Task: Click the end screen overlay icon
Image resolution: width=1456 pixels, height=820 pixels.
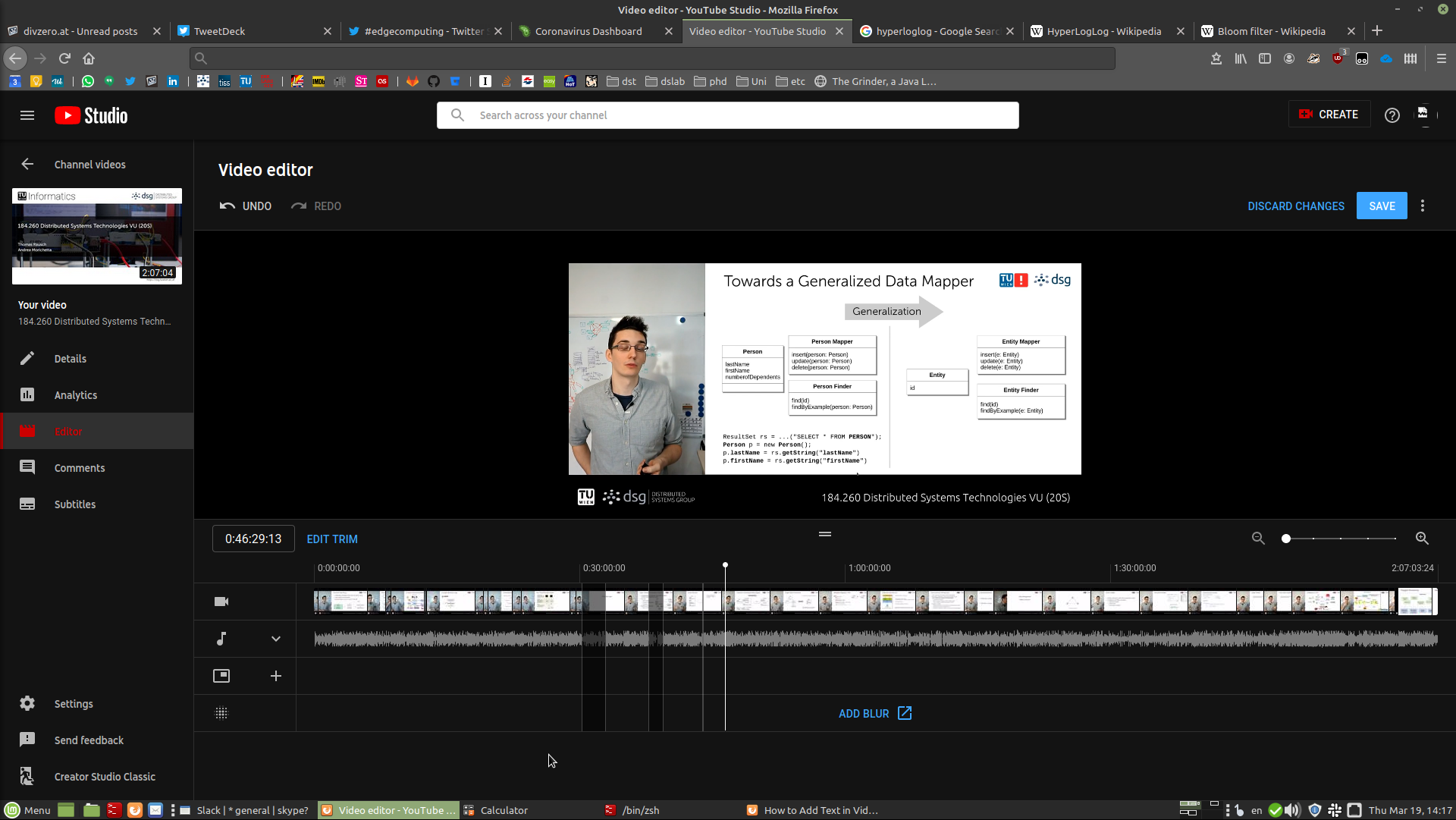Action: (221, 676)
